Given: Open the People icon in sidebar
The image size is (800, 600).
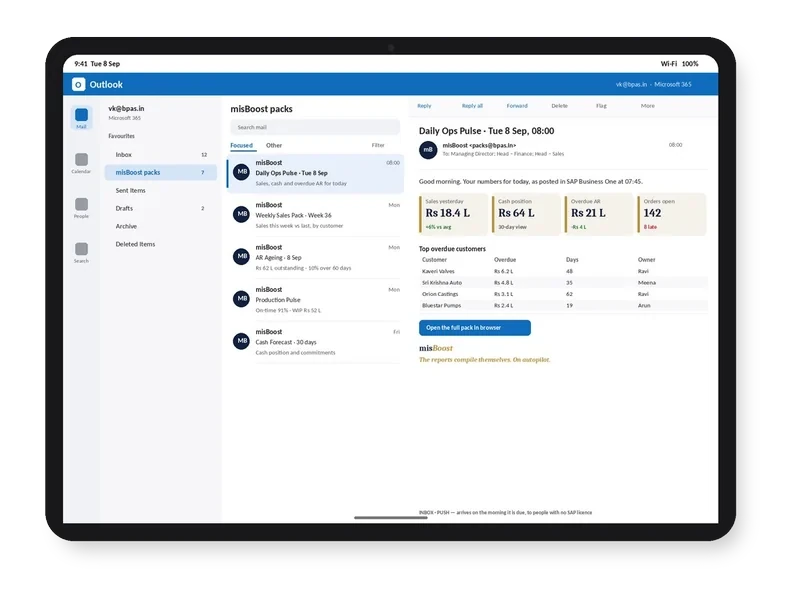Looking at the screenshot, I should pyautogui.click(x=81, y=208).
